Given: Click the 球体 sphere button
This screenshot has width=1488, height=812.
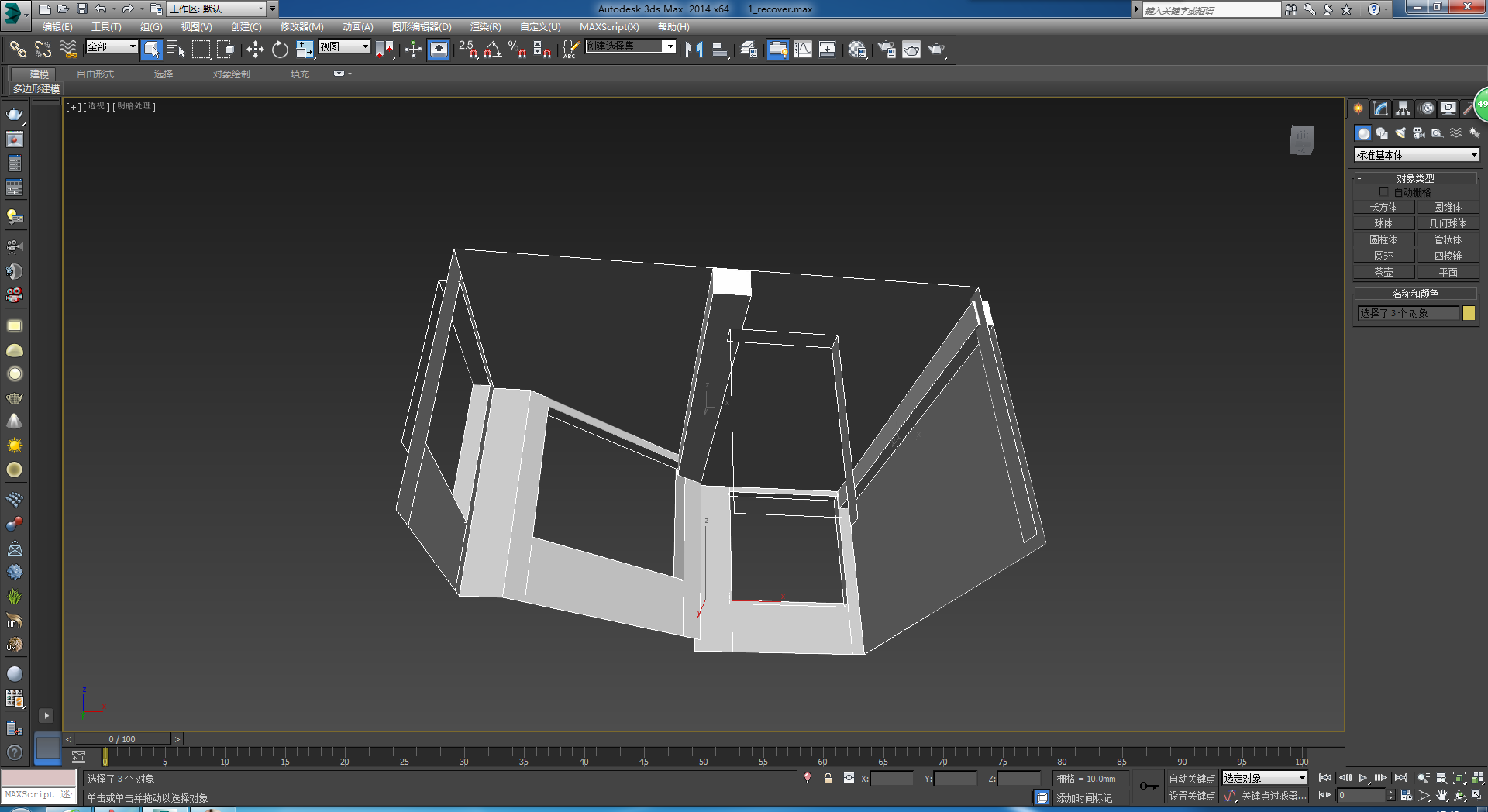Looking at the screenshot, I should [x=1383, y=223].
